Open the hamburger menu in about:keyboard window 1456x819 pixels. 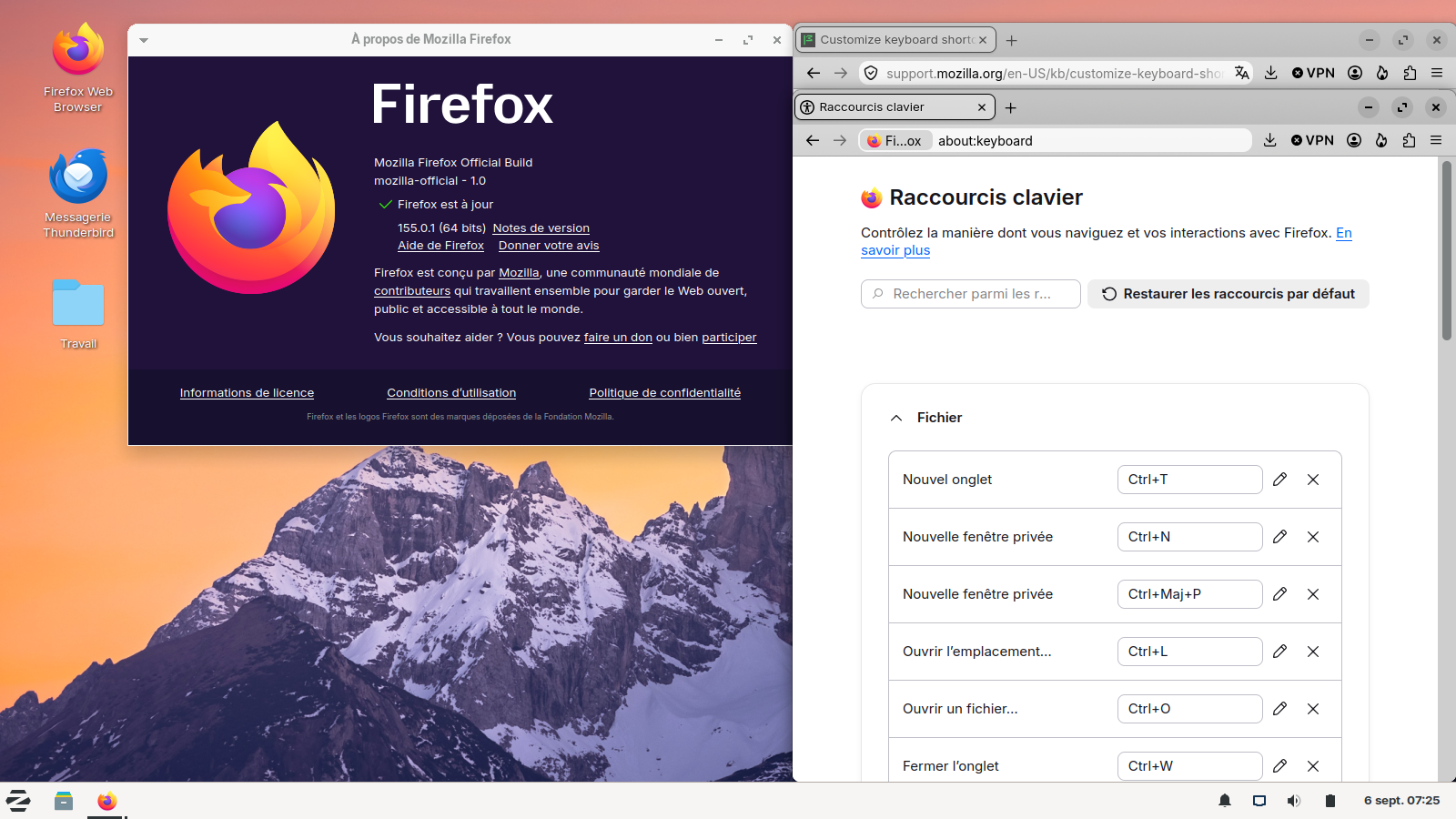pos(1436,140)
